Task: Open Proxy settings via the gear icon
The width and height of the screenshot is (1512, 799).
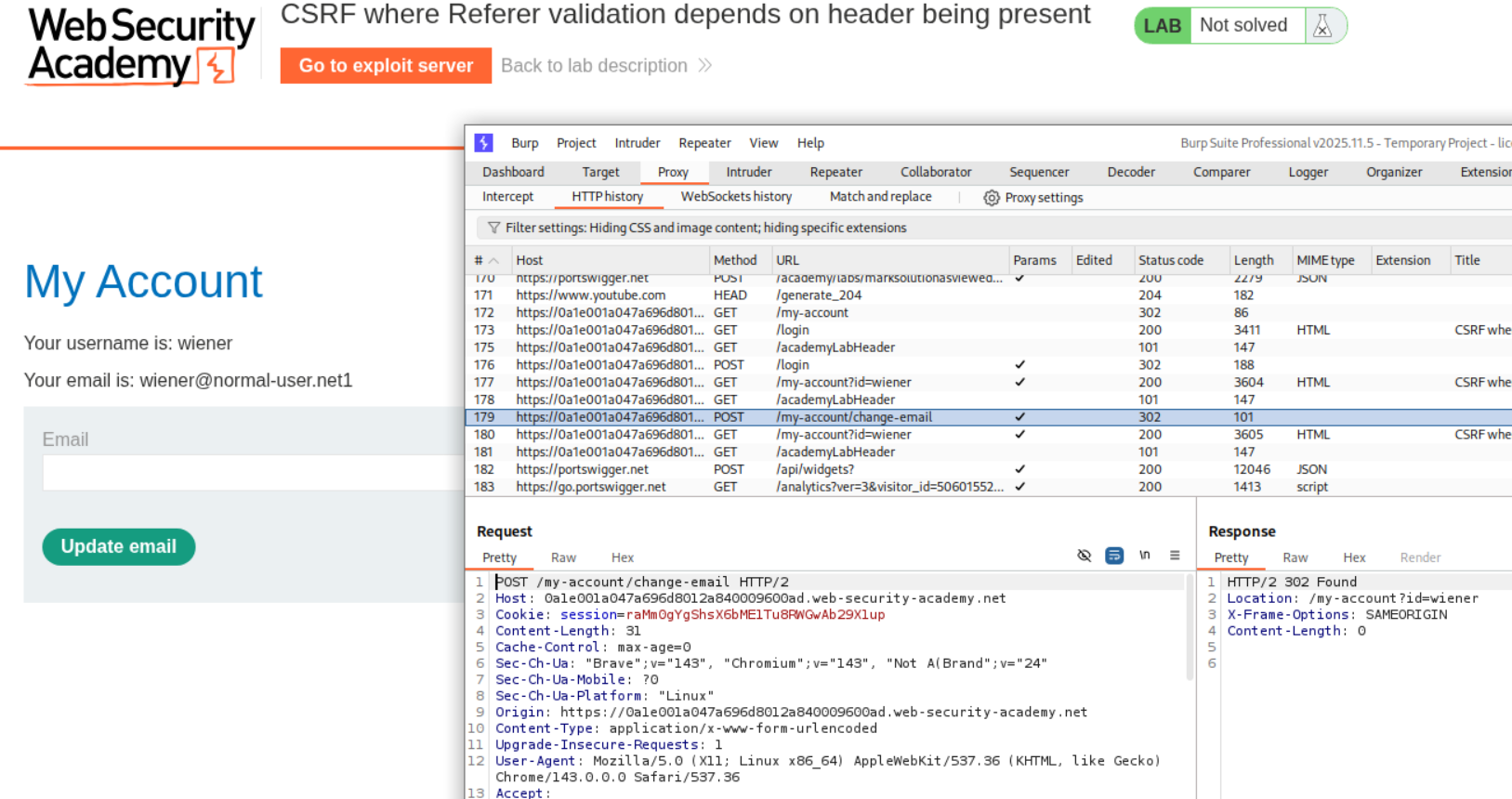Action: point(992,198)
